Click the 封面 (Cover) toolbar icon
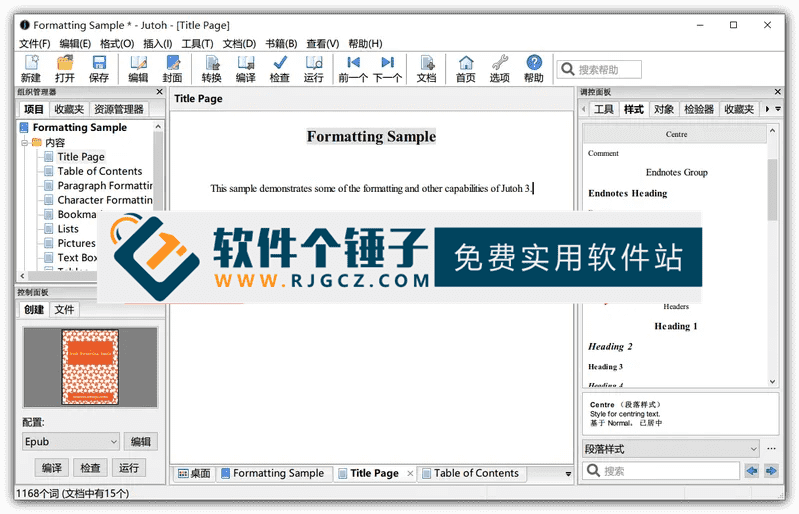Image resolution: width=799 pixels, height=514 pixels. click(x=172, y=68)
